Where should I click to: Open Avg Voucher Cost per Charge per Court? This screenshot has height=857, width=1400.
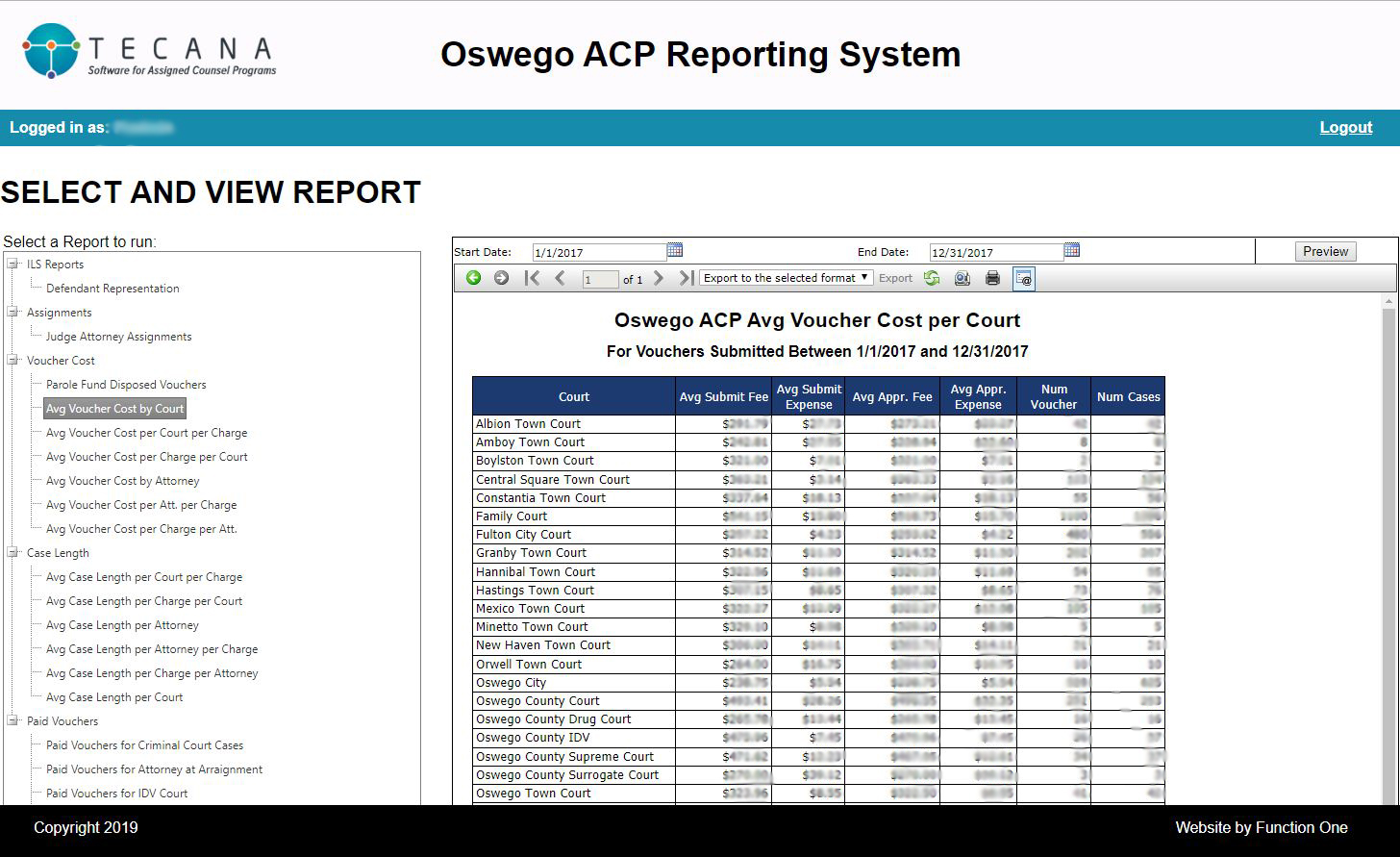tap(146, 456)
